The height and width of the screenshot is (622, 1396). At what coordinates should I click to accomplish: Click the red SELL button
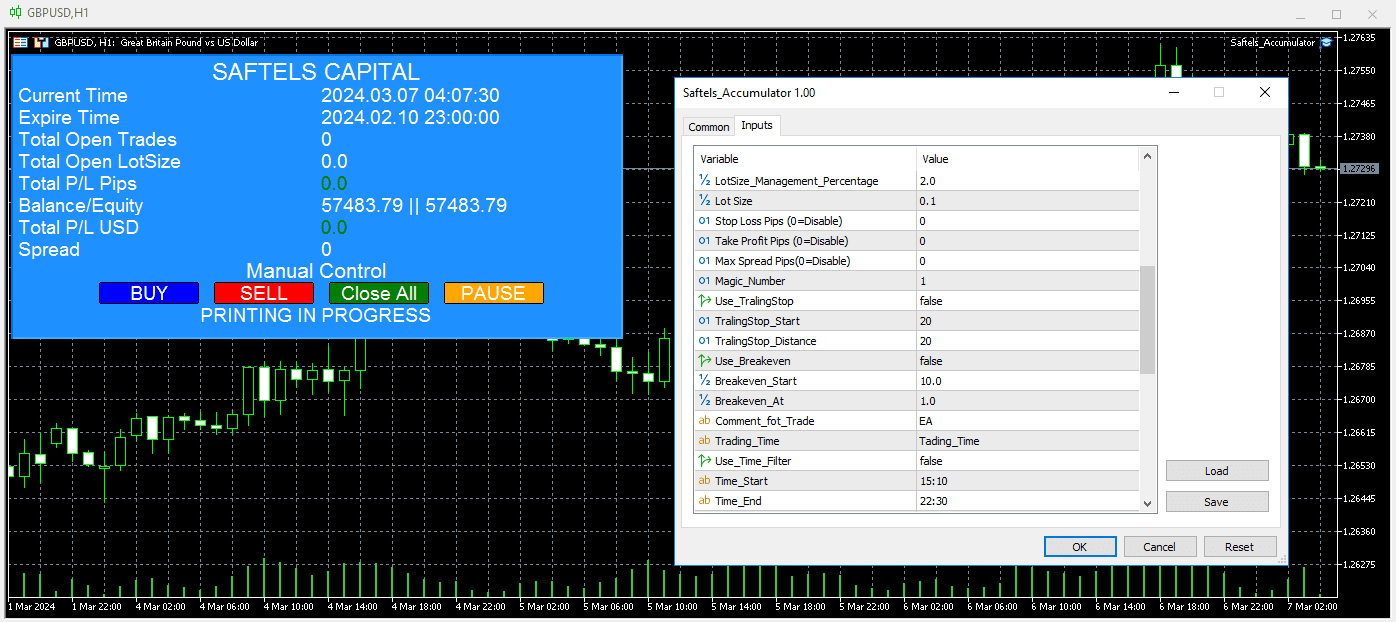pos(264,293)
